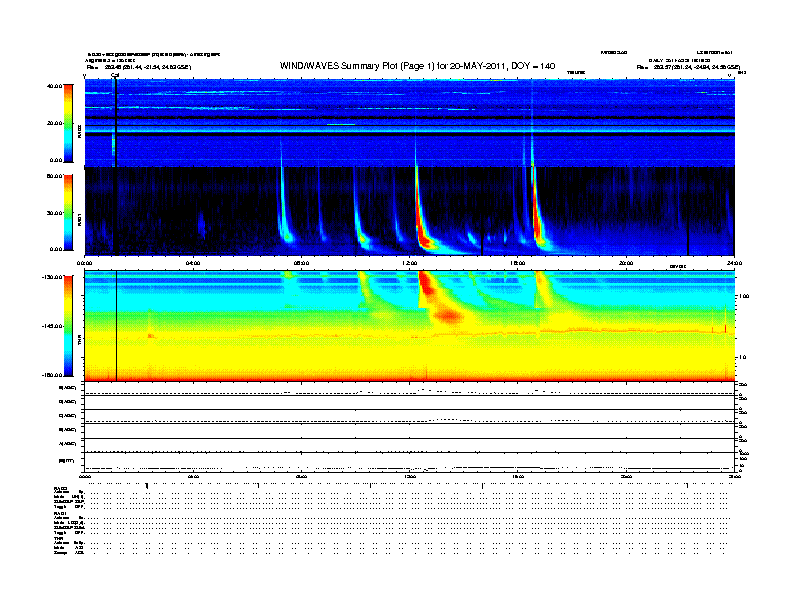Screen dimensions: 792x612
Task: Click the RAD2 panel color scale bar
Action: coord(68,123)
